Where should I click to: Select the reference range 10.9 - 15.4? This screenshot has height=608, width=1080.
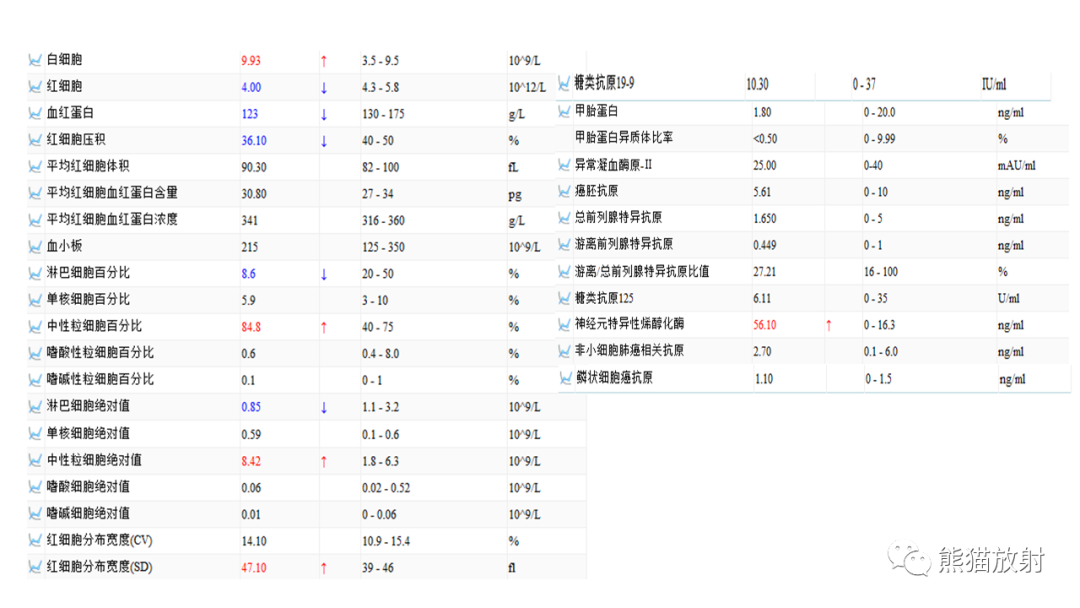click(x=386, y=541)
